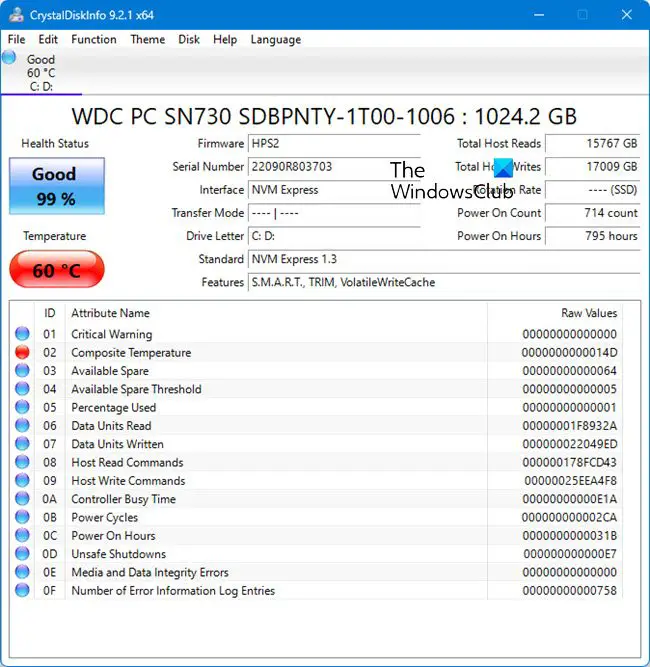Click the Standard field NVM Express 1.3
The width and height of the screenshot is (650, 667).
point(444,259)
